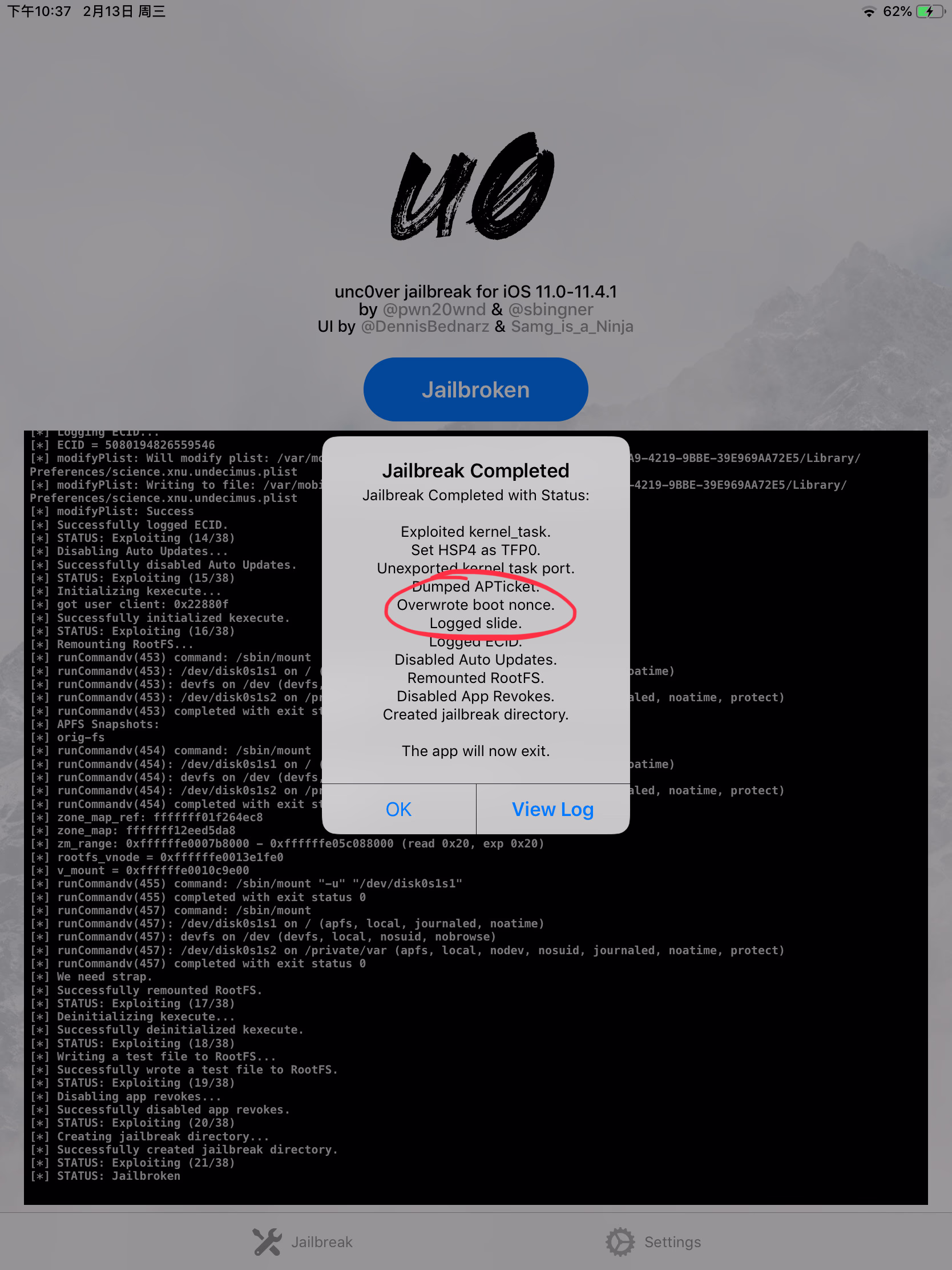952x1270 pixels.
Task: Tap the unc0ver u0 logo
Action: click(x=473, y=187)
